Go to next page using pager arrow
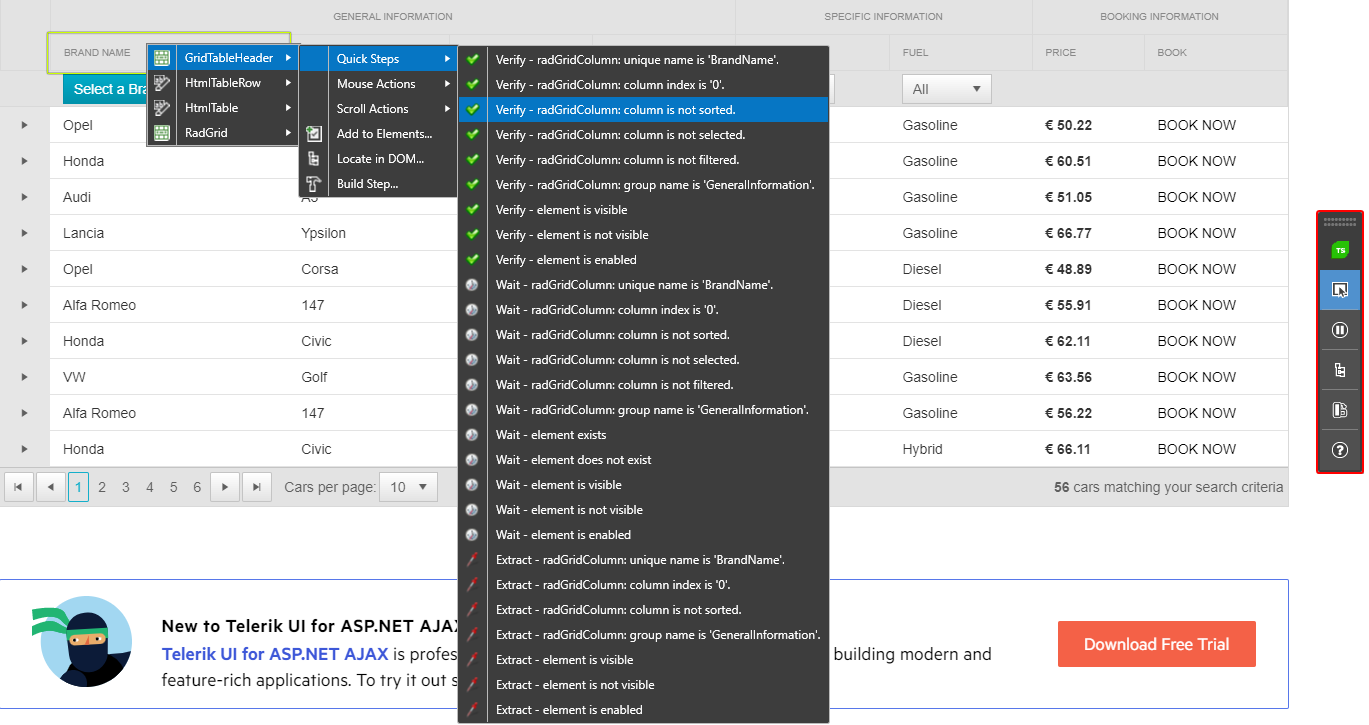Screen dimensions: 1369x725 [x=225, y=487]
